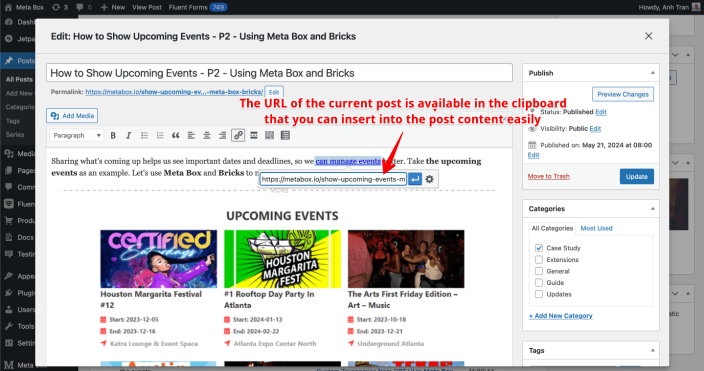This screenshot has height=371, width=704.
Task: Open All Posts submenu item
Action: (19, 80)
